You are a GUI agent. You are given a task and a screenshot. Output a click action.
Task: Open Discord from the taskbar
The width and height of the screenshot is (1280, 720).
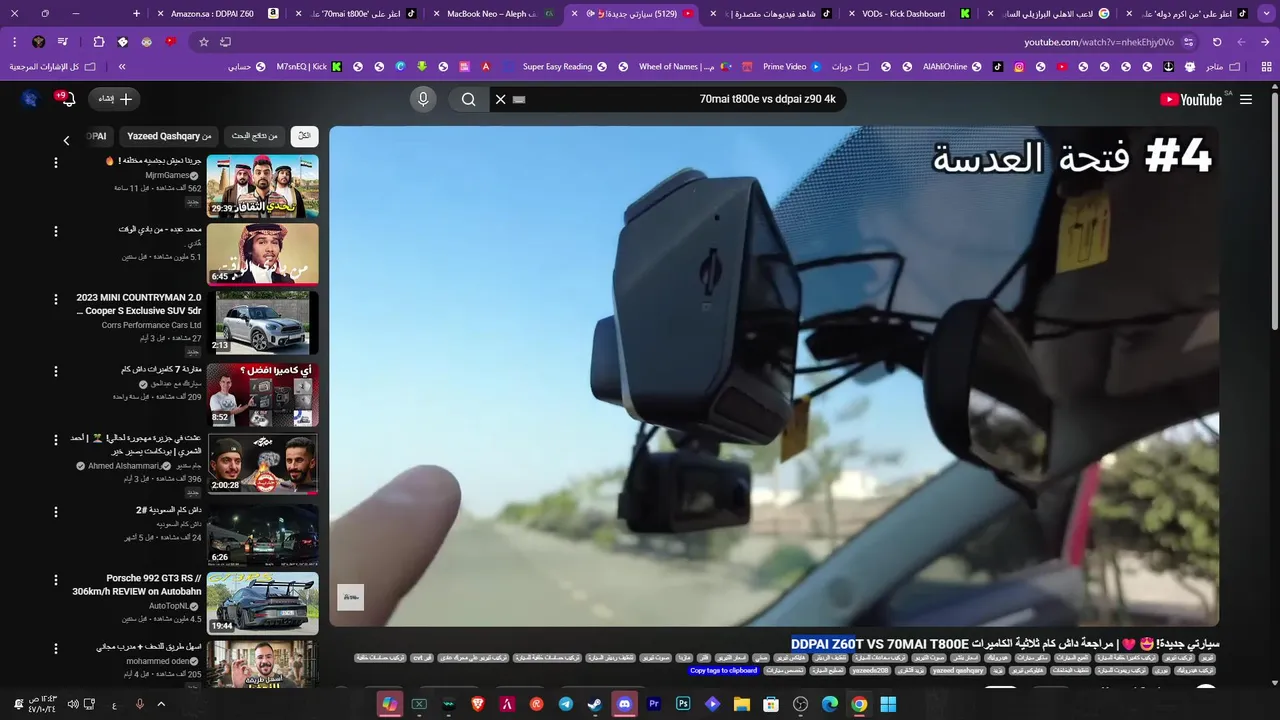[x=625, y=704]
